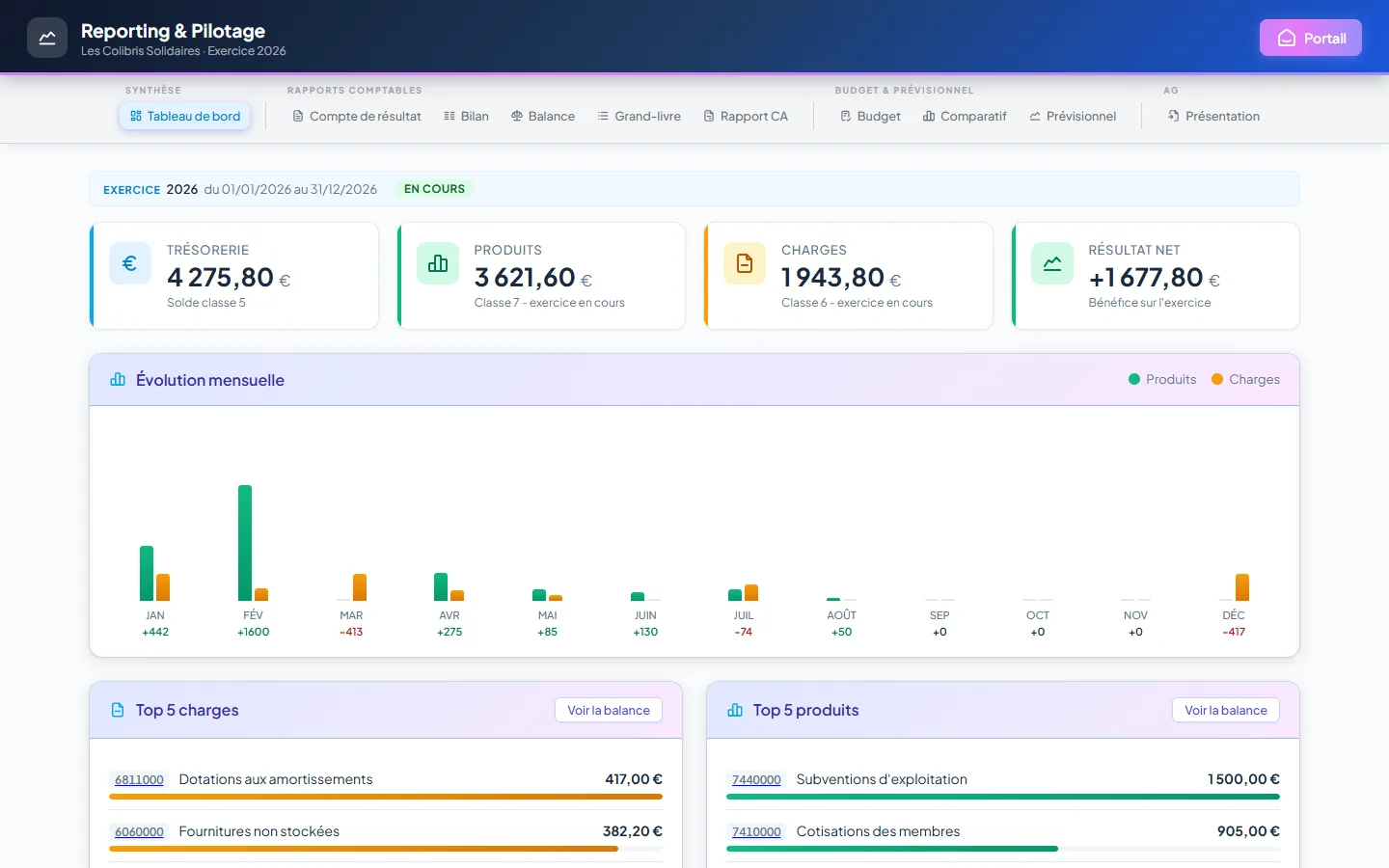Click the Dotations aux amortissements row label
The width and height of the screenshot is (1389, 868).
coord(276,779)
